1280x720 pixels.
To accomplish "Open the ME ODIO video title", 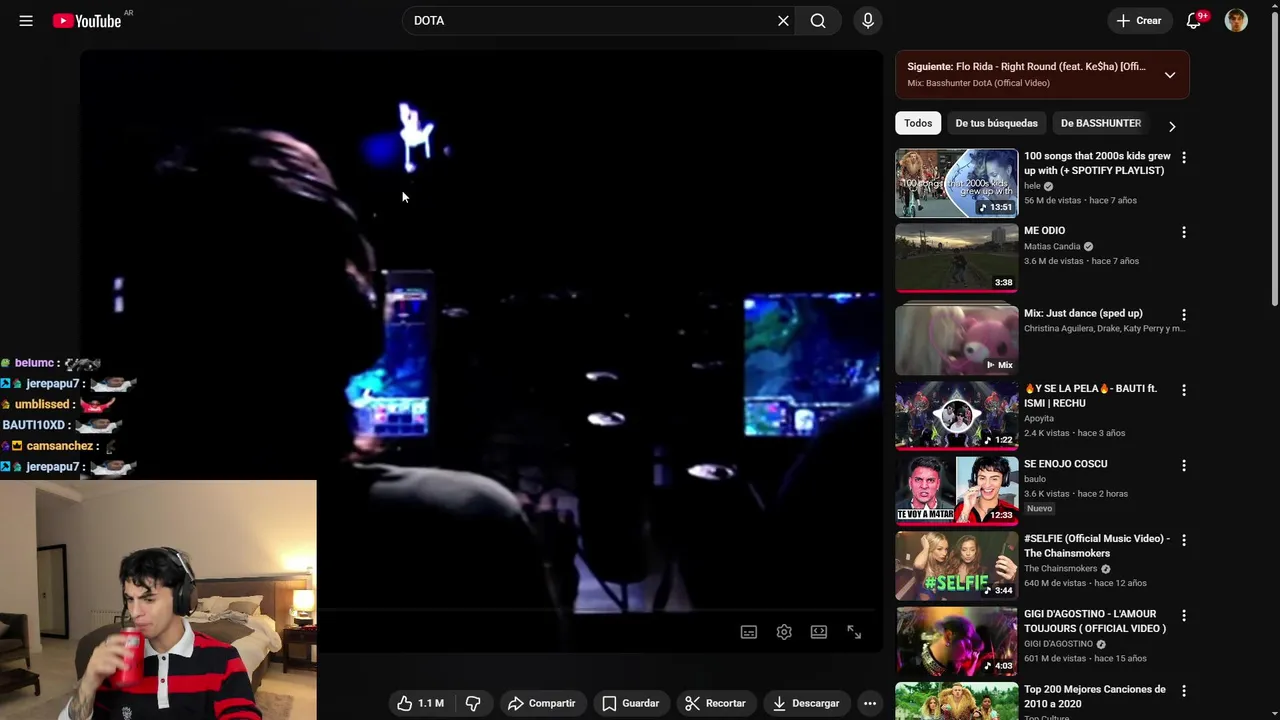I will (1044, 231).
